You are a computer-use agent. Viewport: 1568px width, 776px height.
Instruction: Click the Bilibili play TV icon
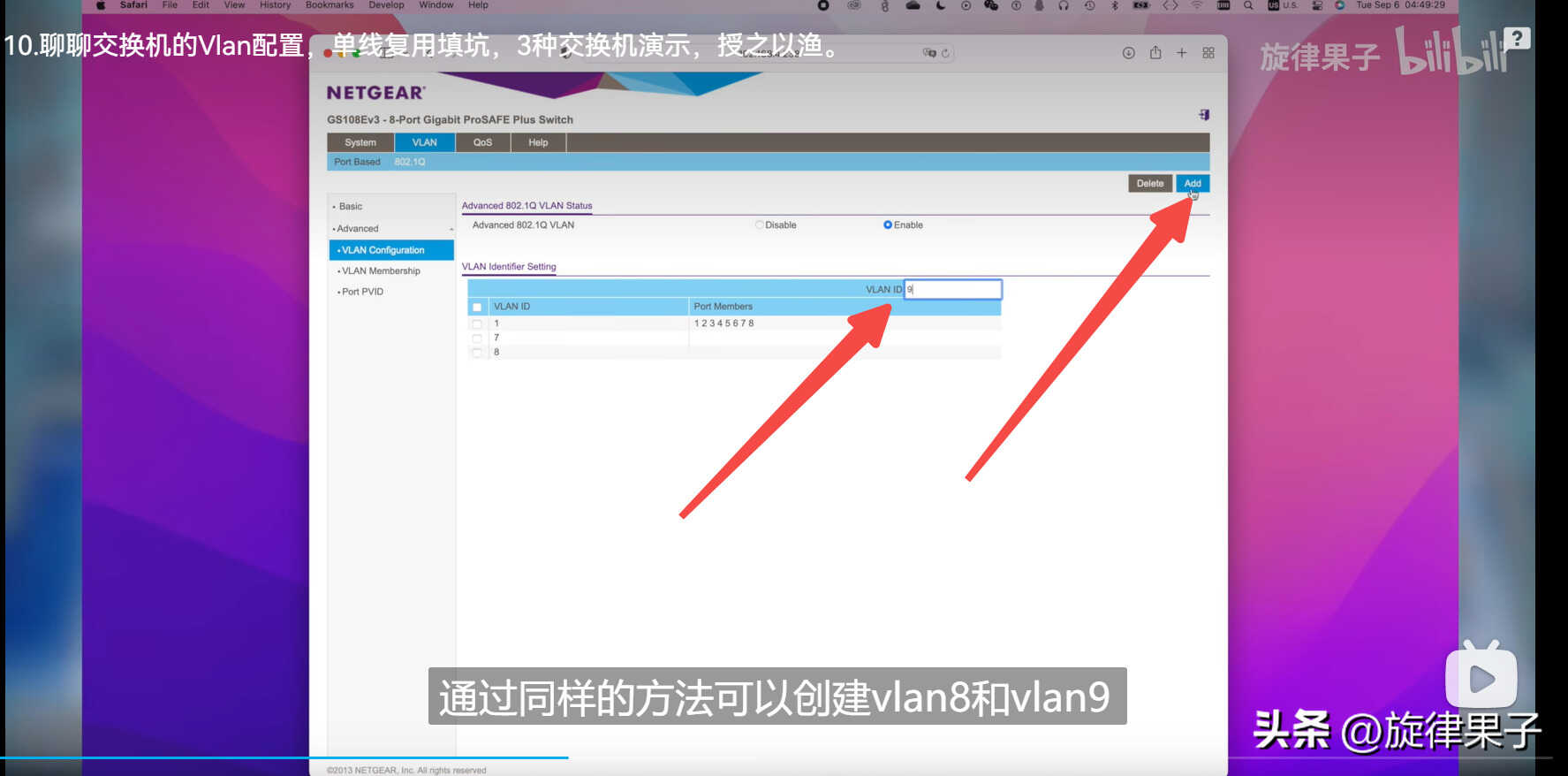[1481, 677]
